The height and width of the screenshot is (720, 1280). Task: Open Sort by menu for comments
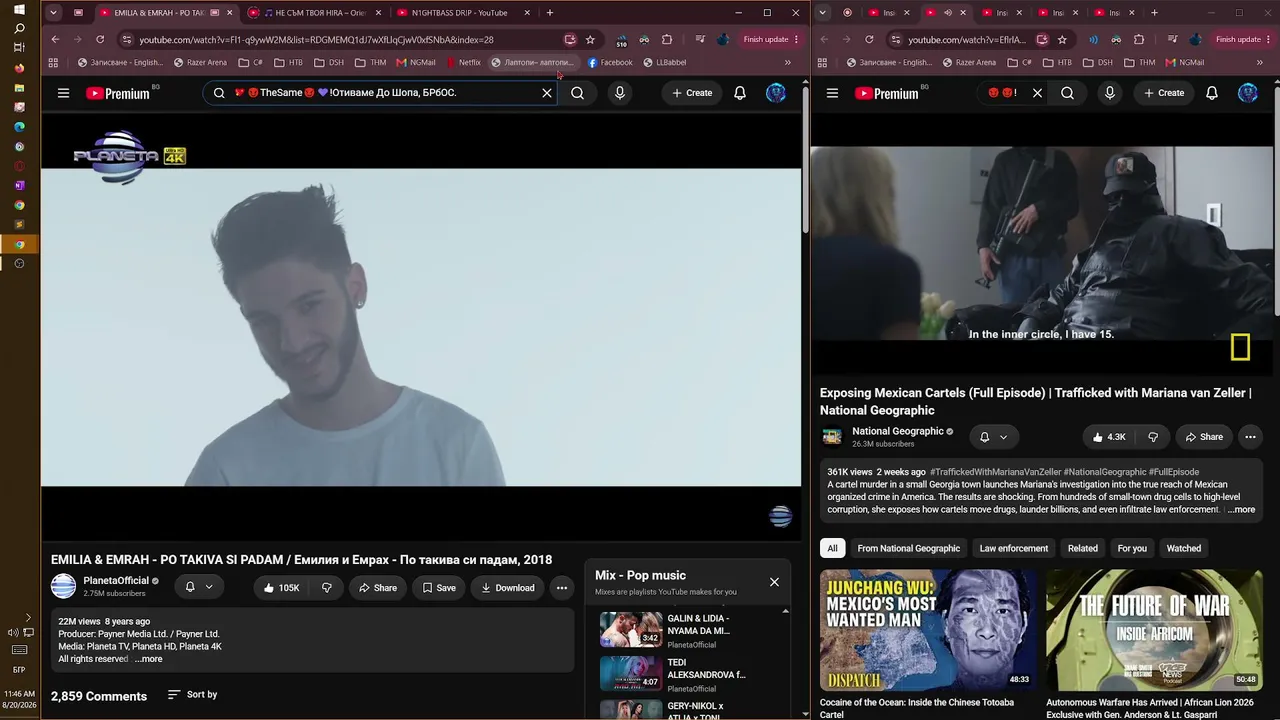(x=192, y=695)
